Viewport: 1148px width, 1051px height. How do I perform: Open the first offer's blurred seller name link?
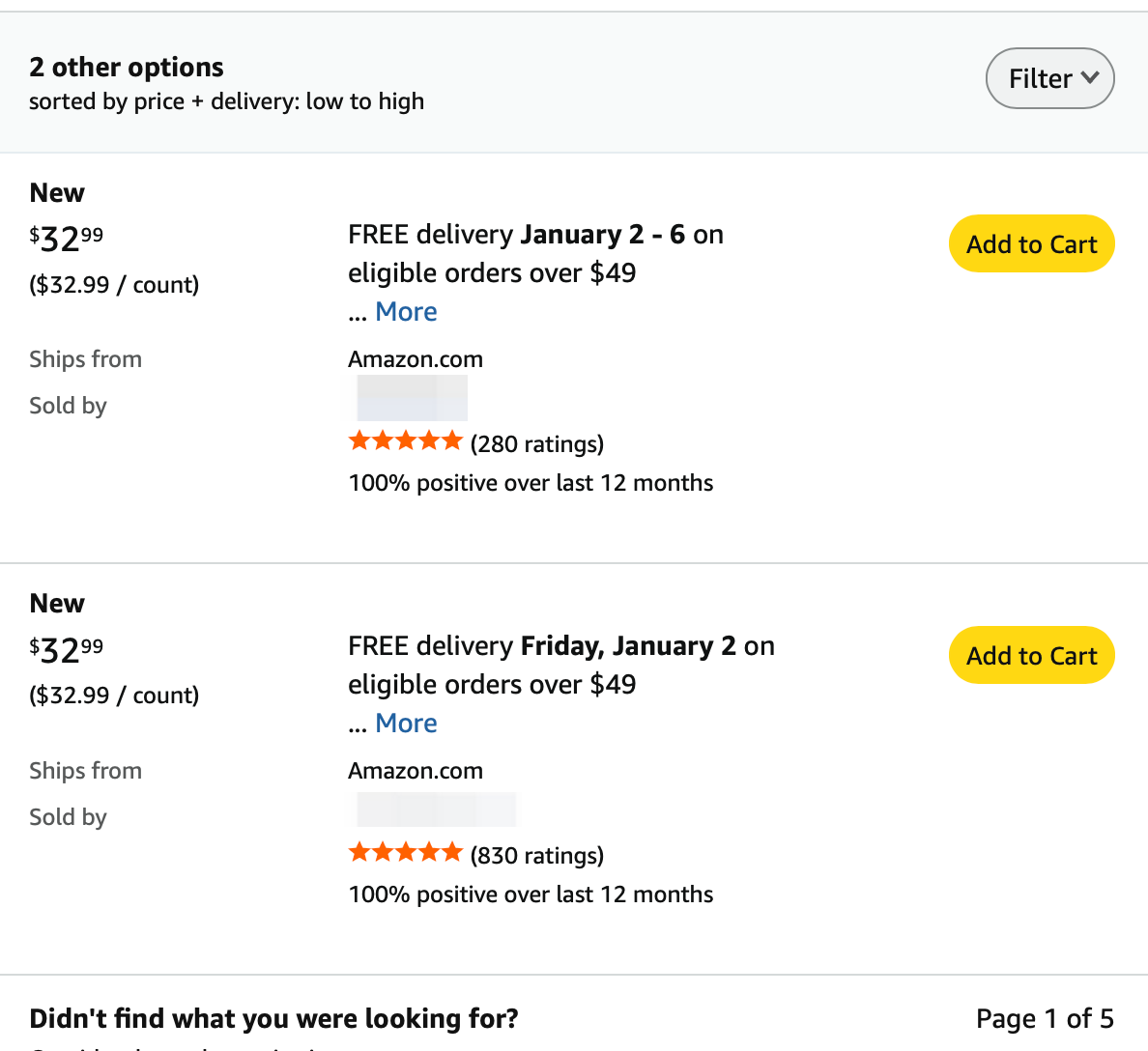coord(413,398)
